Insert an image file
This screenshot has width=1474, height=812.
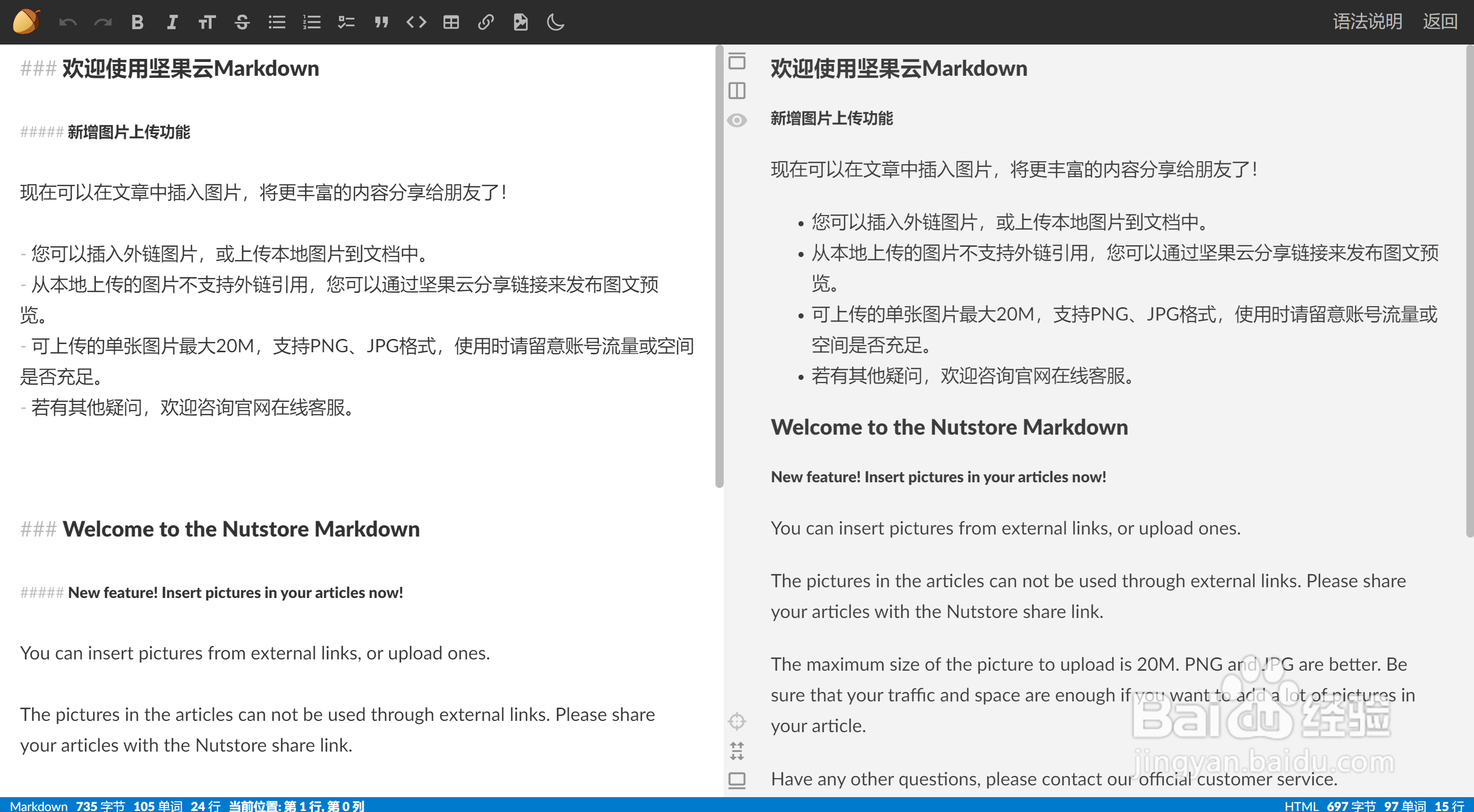point(520,23)
